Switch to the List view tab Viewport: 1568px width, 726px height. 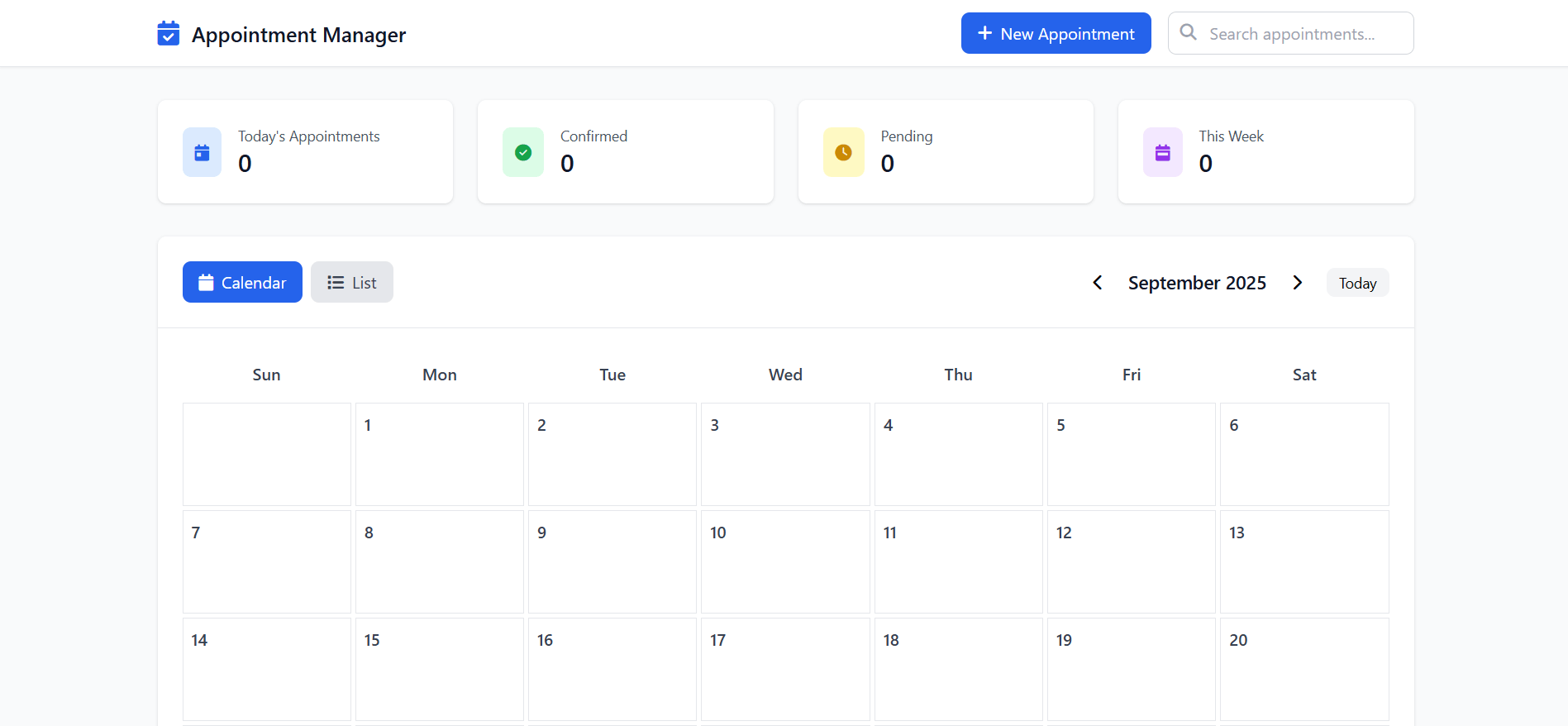(x=352, y=282)
